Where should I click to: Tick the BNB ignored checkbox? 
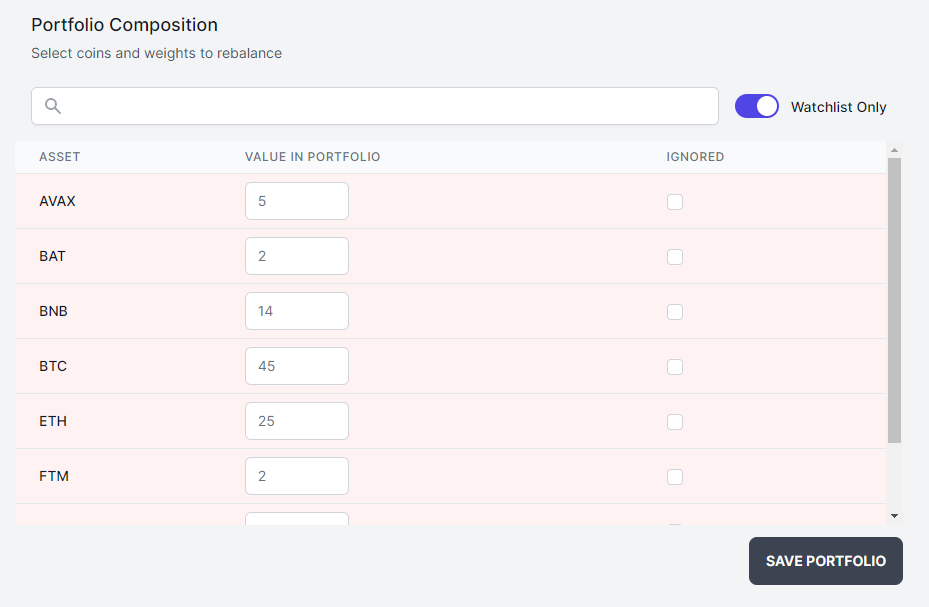675,312
